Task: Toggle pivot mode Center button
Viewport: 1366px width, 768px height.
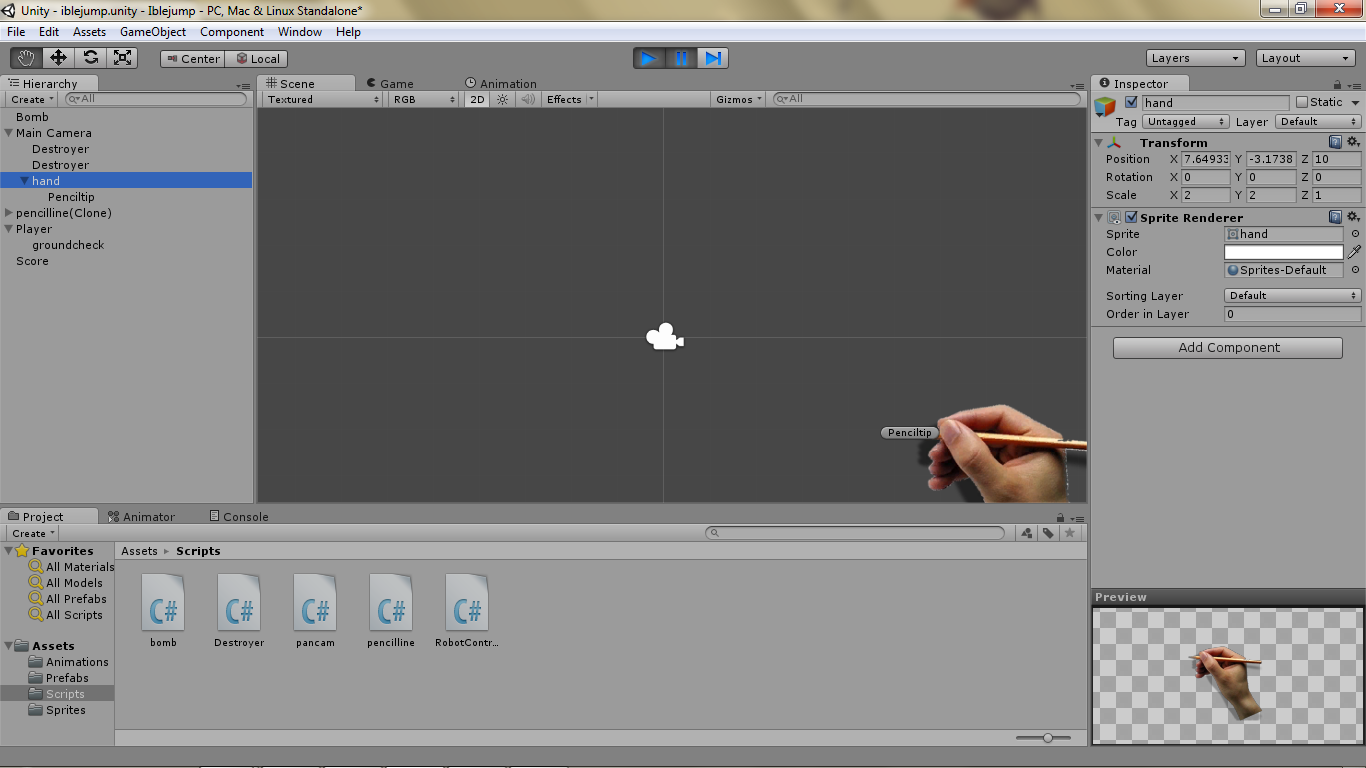Action: [193, 59]
